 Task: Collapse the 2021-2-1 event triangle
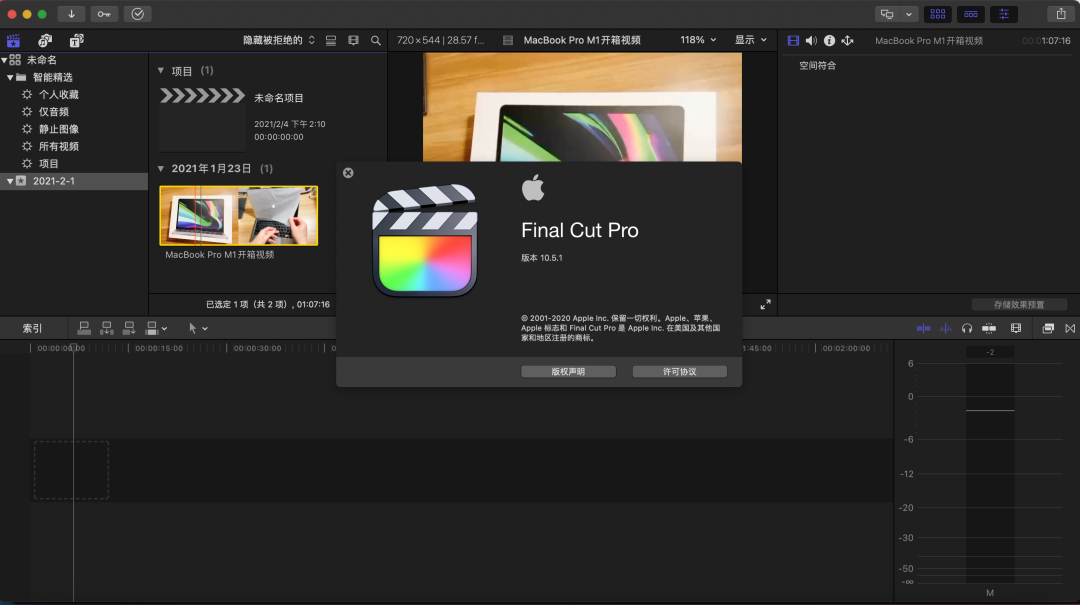[x=10, y=181]
